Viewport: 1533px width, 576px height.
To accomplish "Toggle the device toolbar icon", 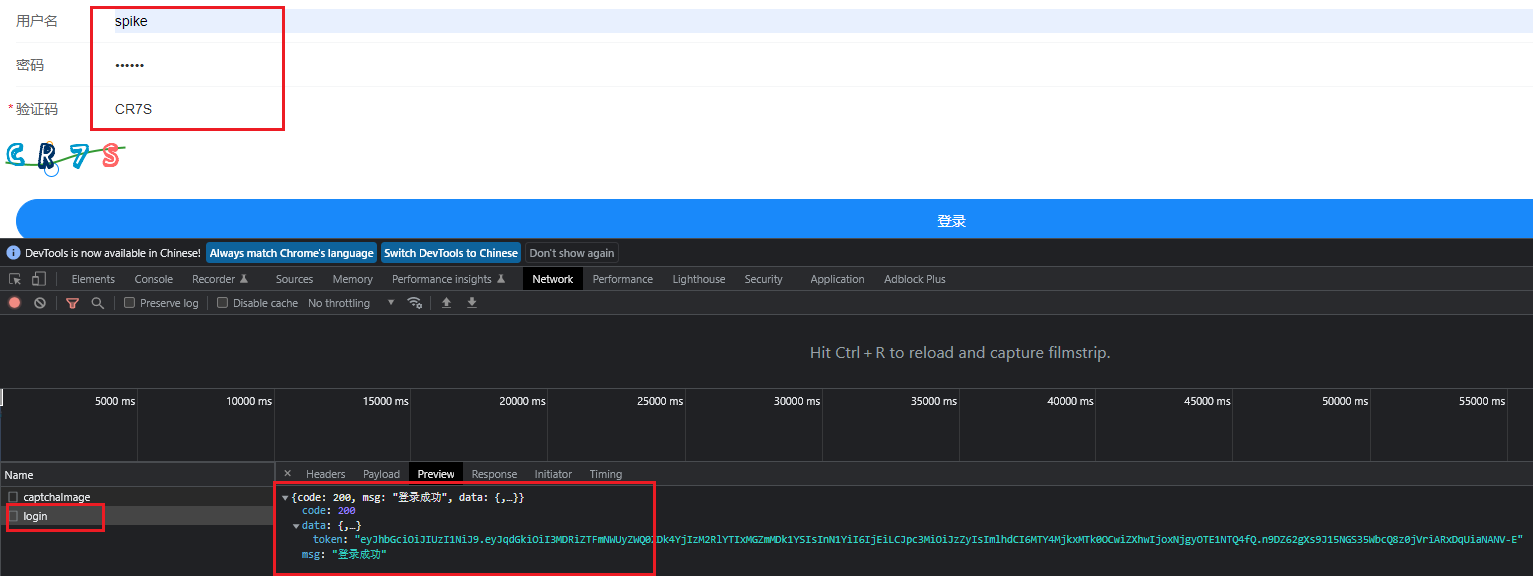I will point(38,279).
